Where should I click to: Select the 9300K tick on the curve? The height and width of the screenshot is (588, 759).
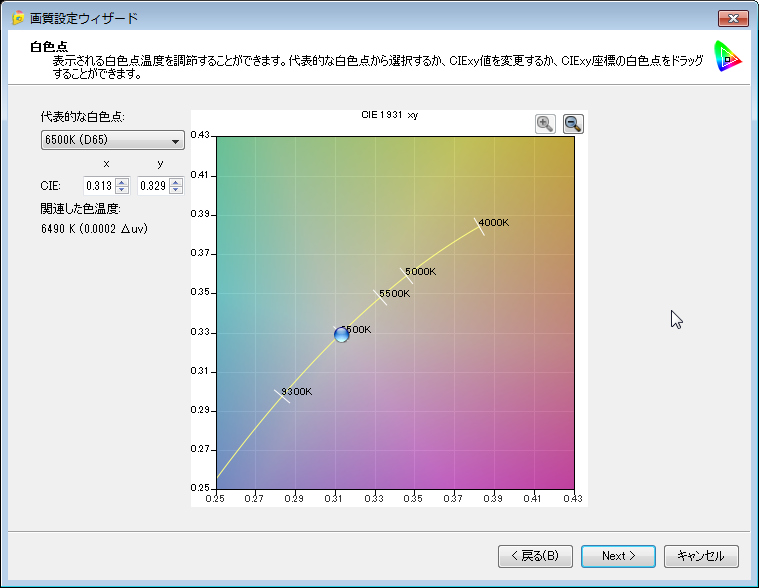pos(282,396)
